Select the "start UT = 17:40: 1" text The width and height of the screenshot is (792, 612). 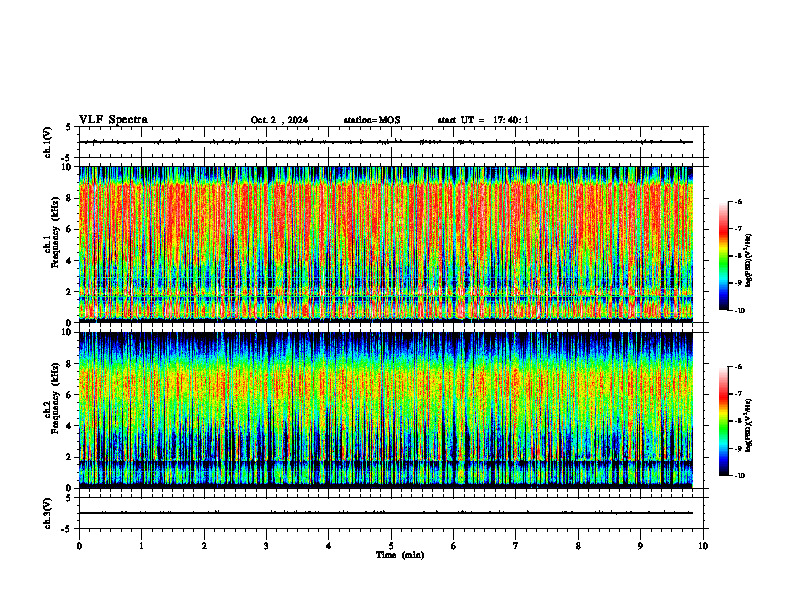pyautogui.click(x=483, y=120)
